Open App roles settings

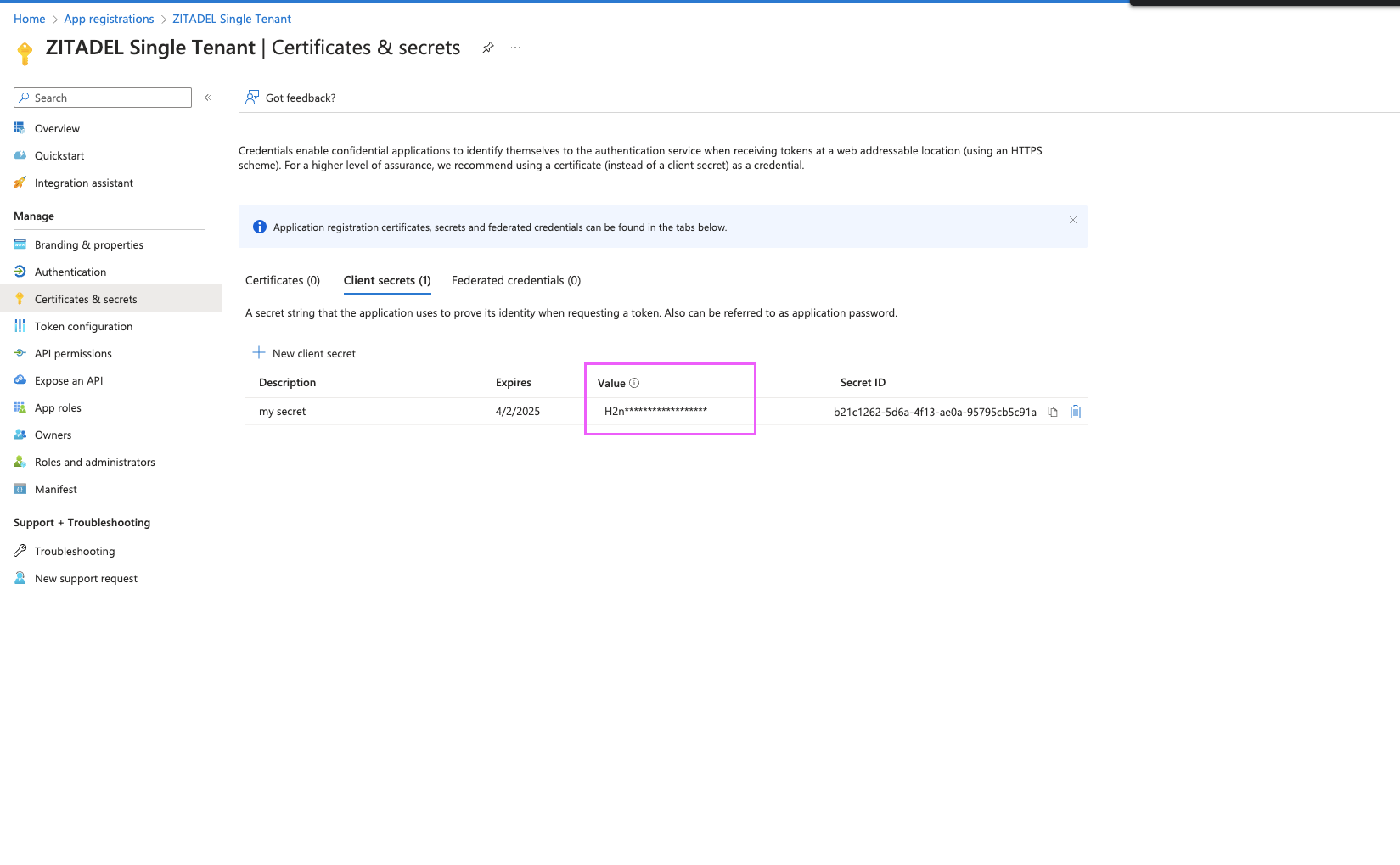[57, 407]
